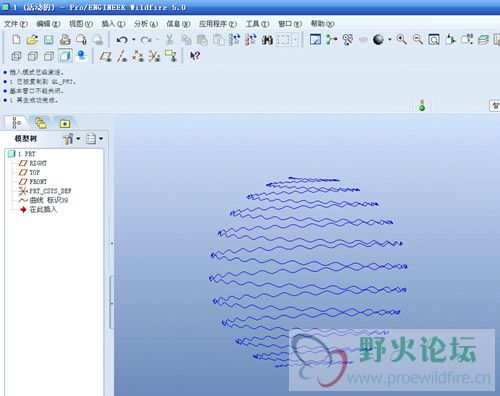Open the dropdown next to Undo
The width and height of the screenshot is (500, 396).
tap(134, 40)
